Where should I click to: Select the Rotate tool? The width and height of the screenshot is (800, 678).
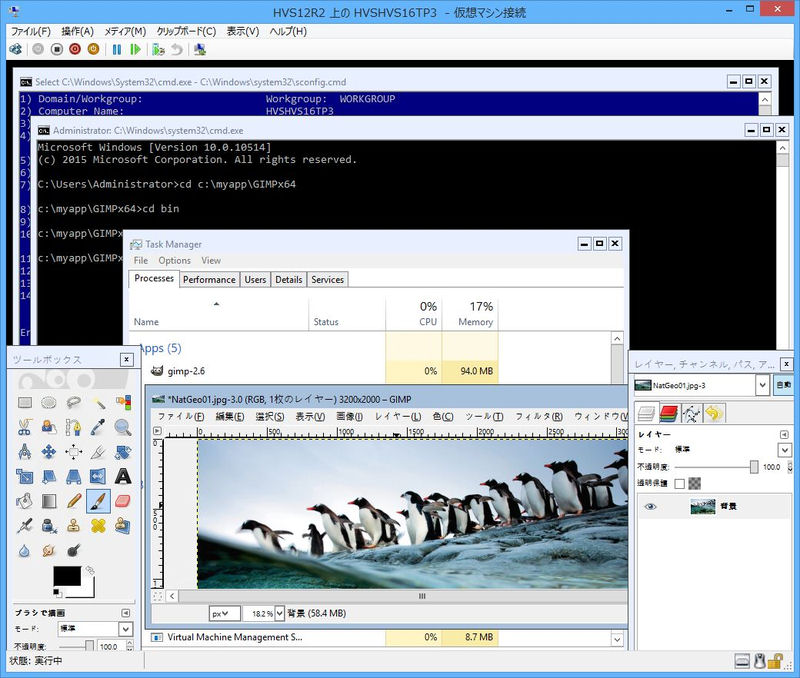point(123,451)
